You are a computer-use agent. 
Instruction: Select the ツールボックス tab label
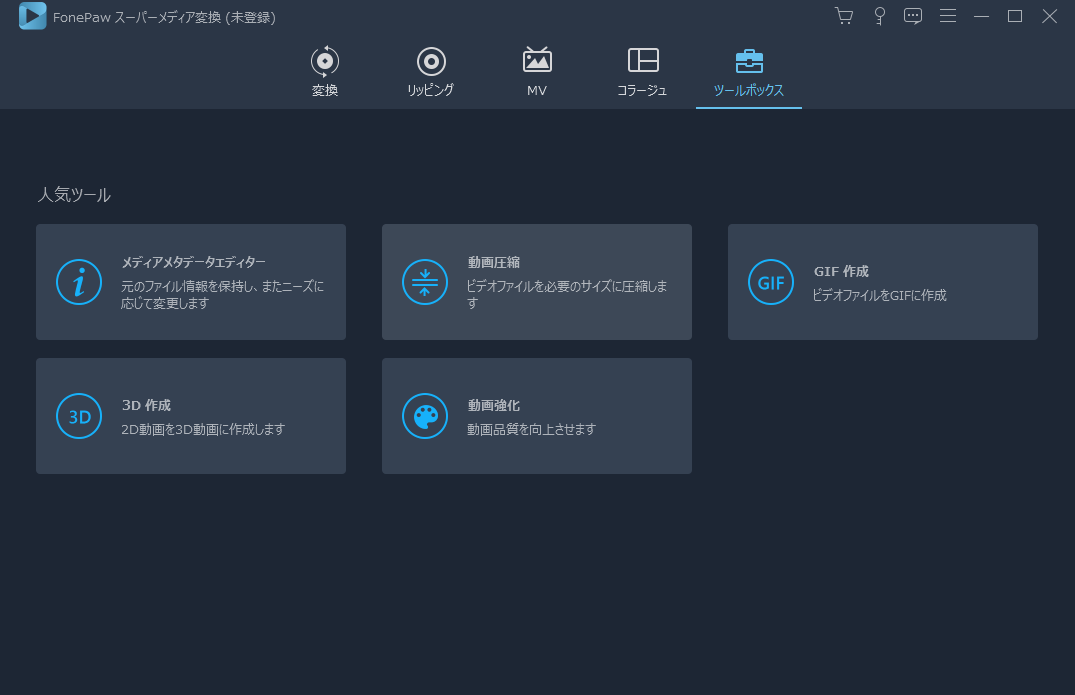coord(749,90)
